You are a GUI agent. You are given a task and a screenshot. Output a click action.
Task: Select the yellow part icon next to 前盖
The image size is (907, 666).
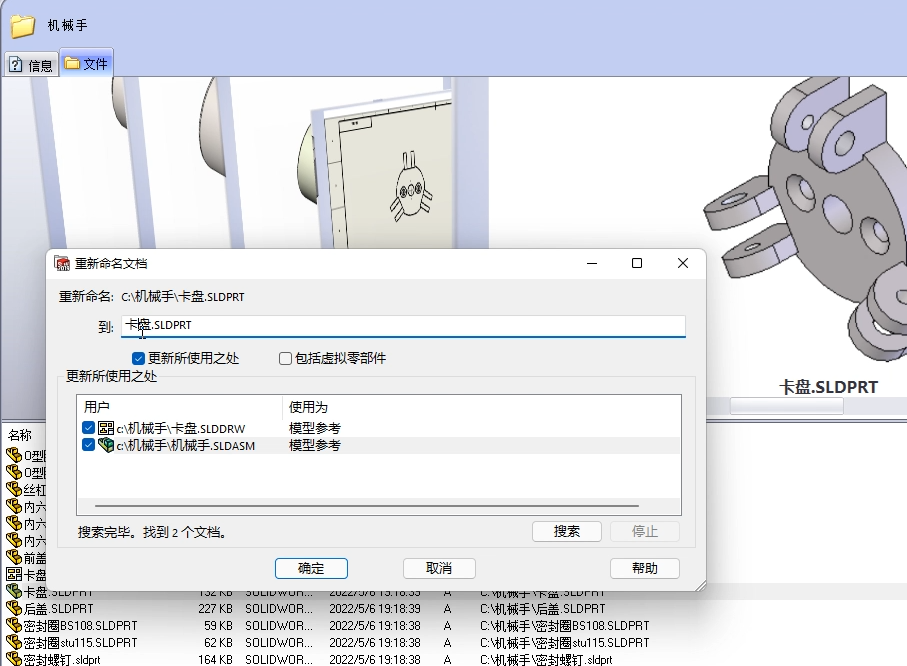(x=13, y=556)
